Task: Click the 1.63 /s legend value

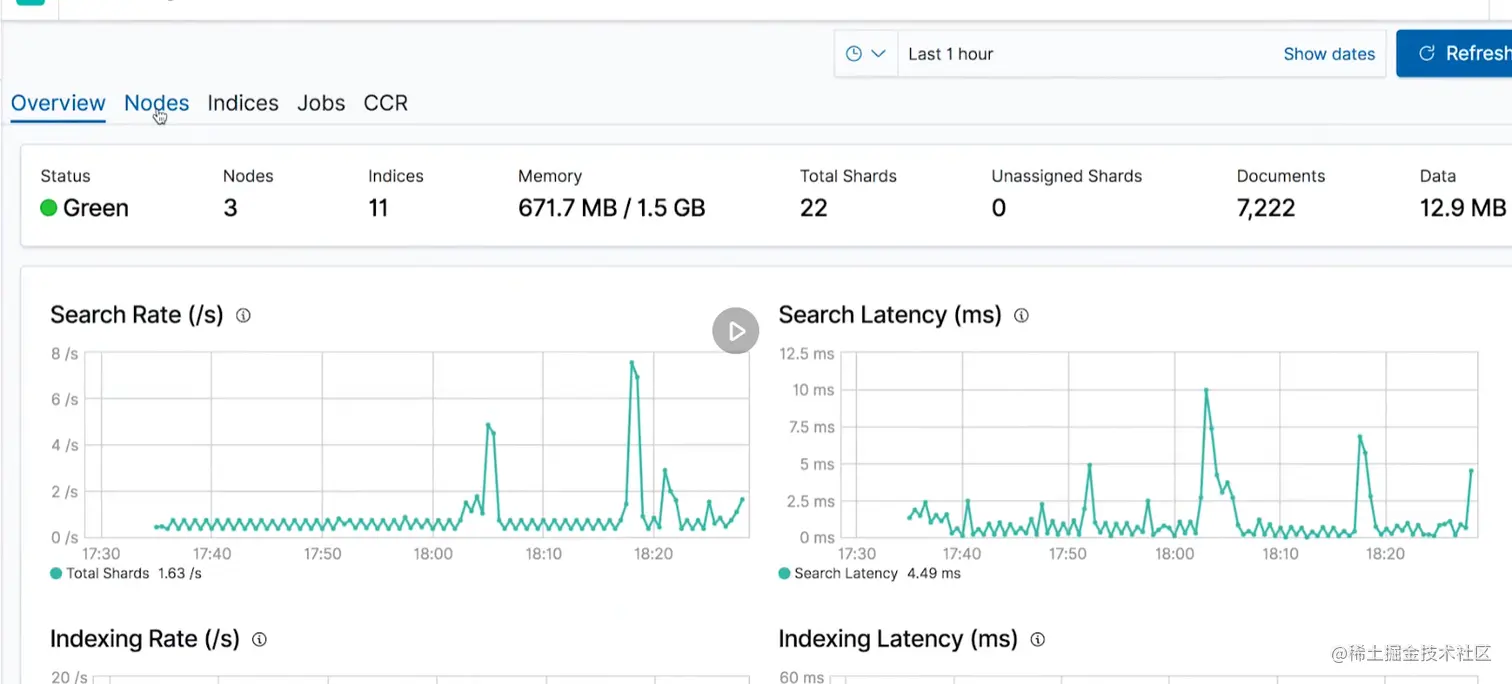Action: click(x=180, y=574)
